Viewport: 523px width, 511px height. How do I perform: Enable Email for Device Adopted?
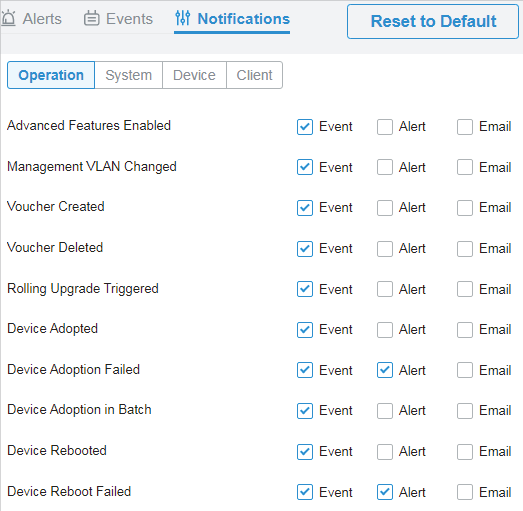coord(465,330)
